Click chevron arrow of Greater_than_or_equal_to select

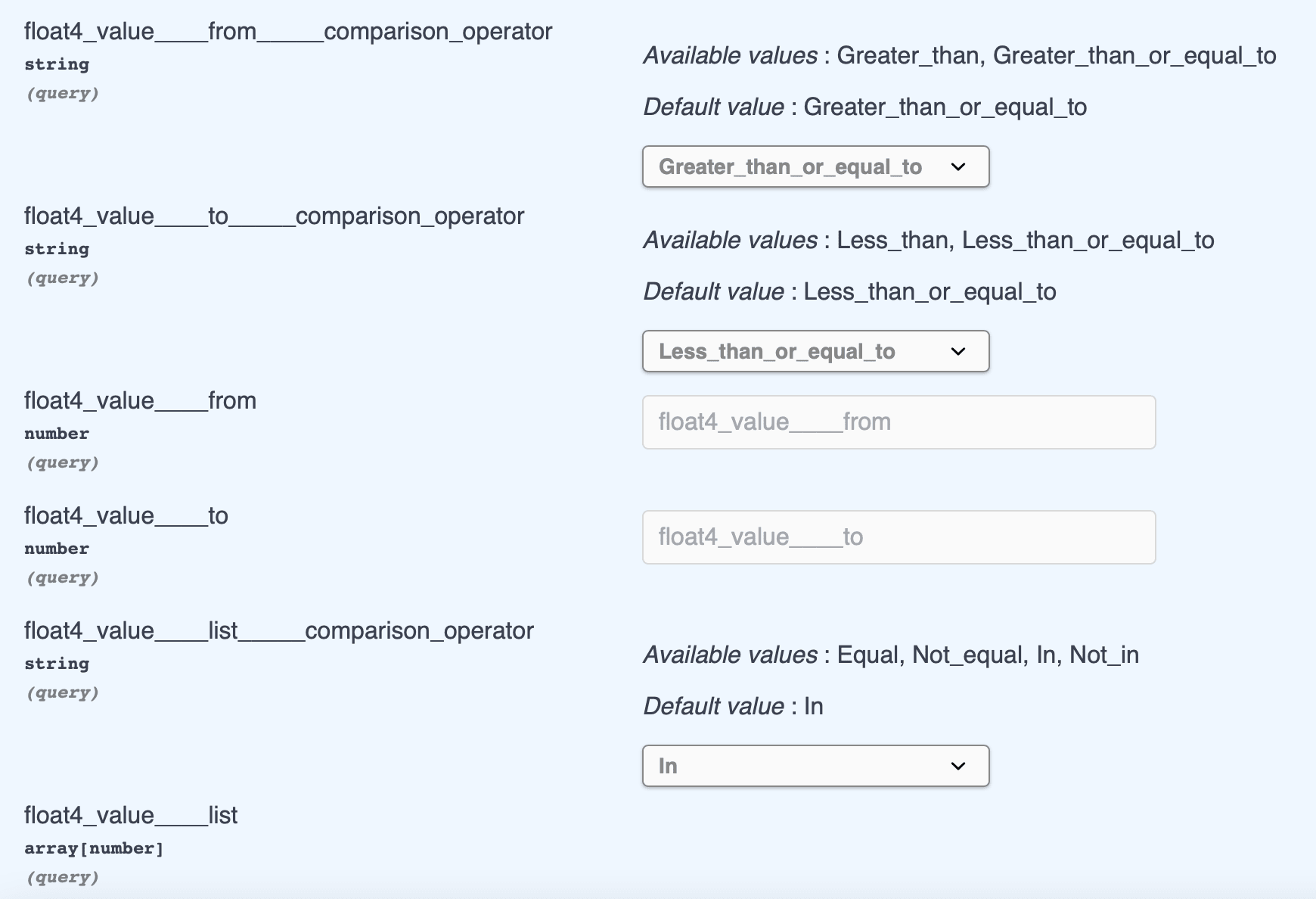tap(958, 166)
